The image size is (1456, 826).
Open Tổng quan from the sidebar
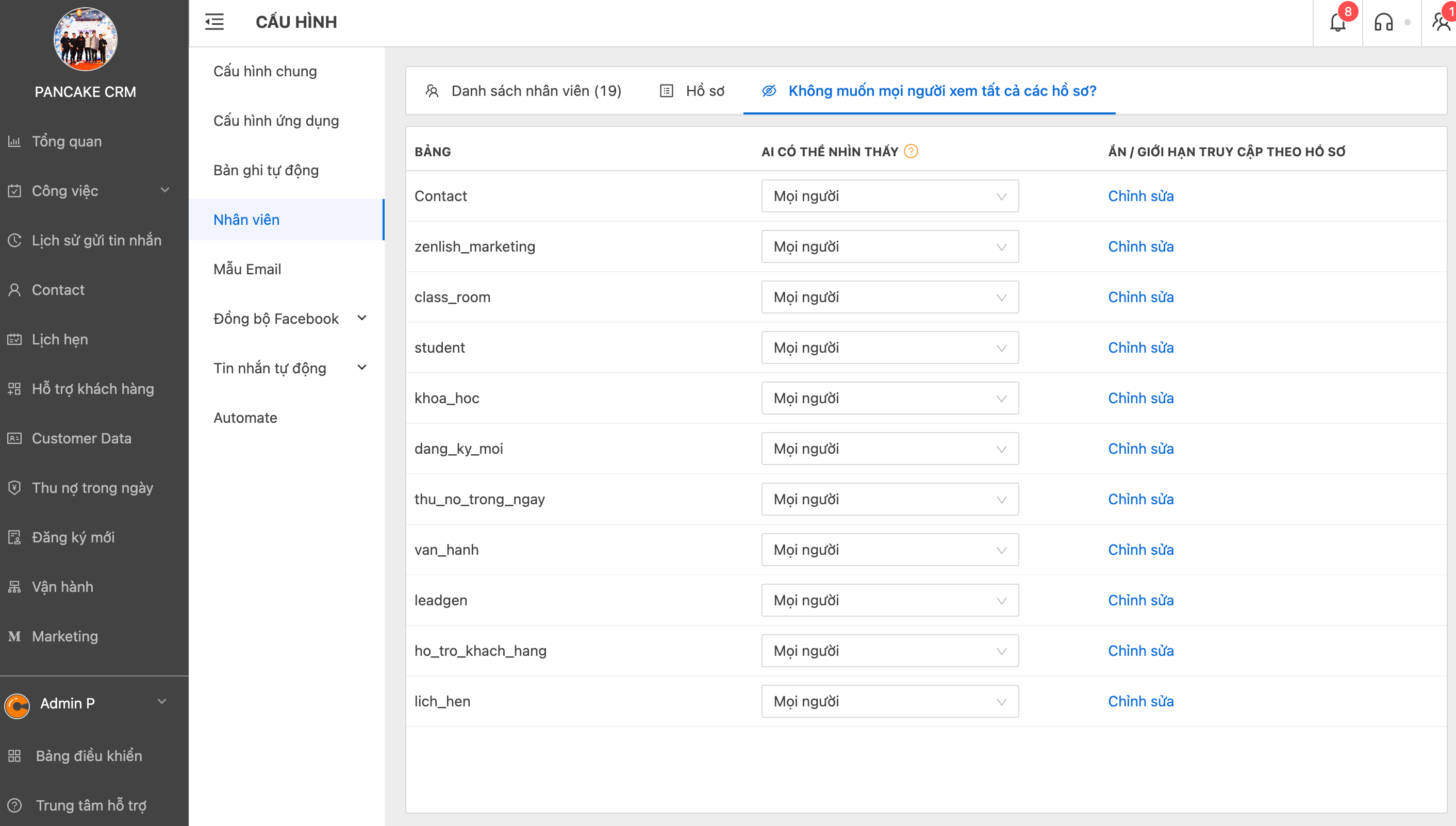pyautogui.click(x=67, y=141)
